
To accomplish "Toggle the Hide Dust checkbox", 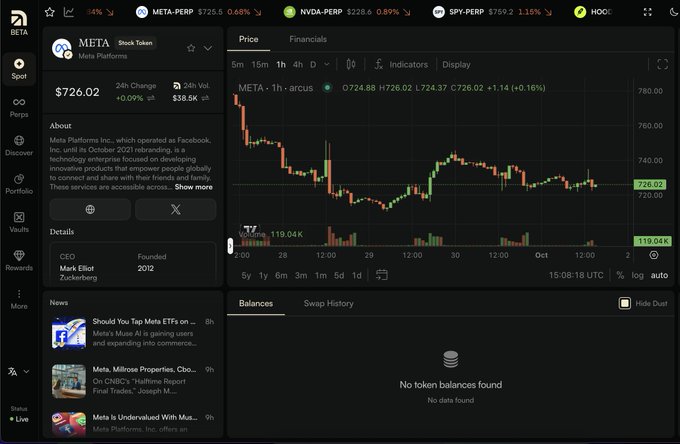I will click(x=624, y=303).
